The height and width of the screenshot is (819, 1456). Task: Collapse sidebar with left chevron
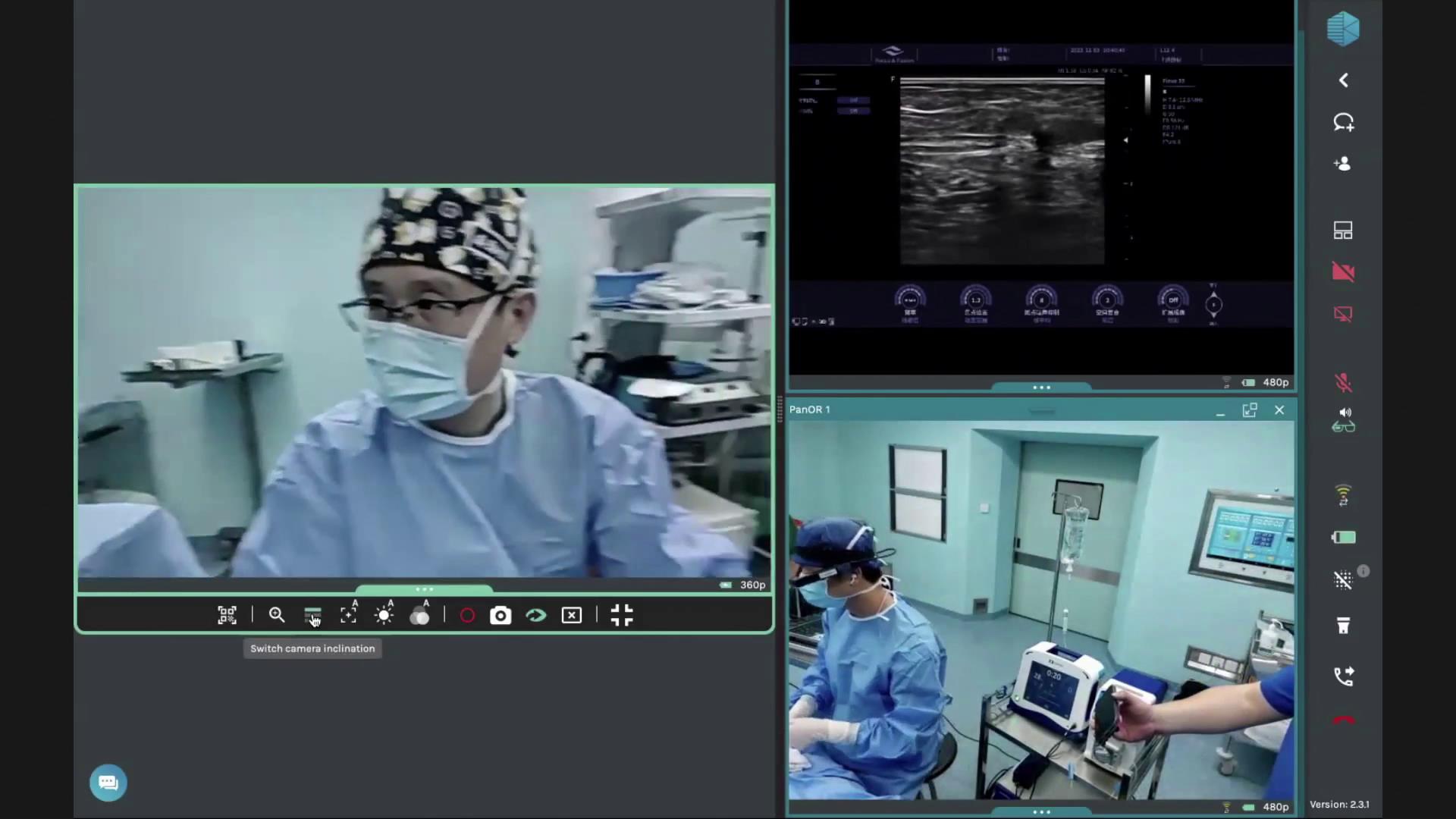point(1343,80)
